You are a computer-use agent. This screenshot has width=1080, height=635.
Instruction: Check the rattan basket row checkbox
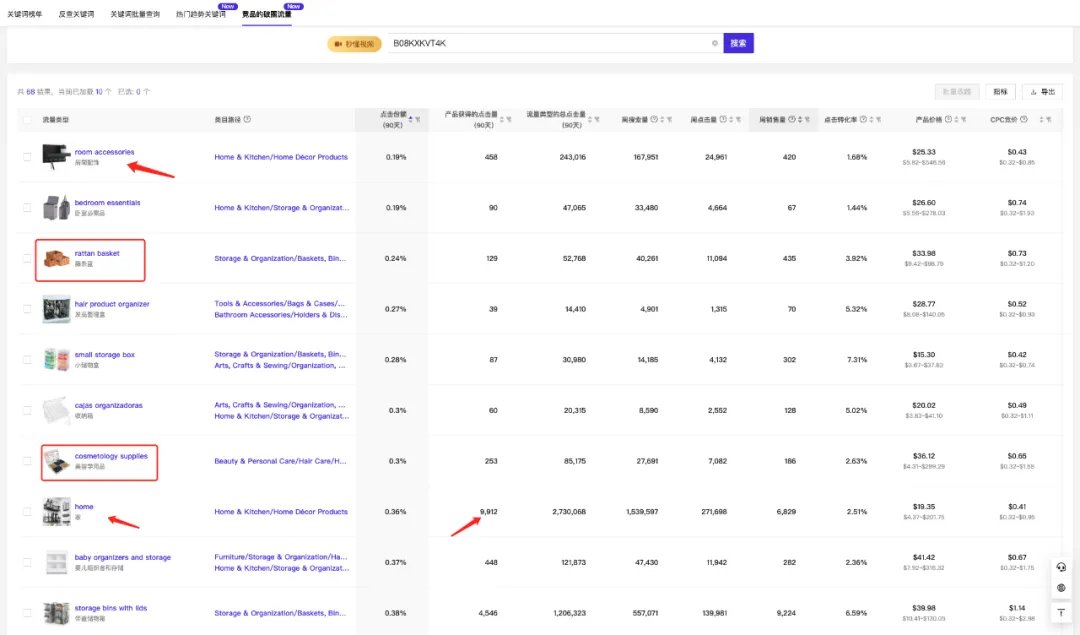tap(27, 258)
